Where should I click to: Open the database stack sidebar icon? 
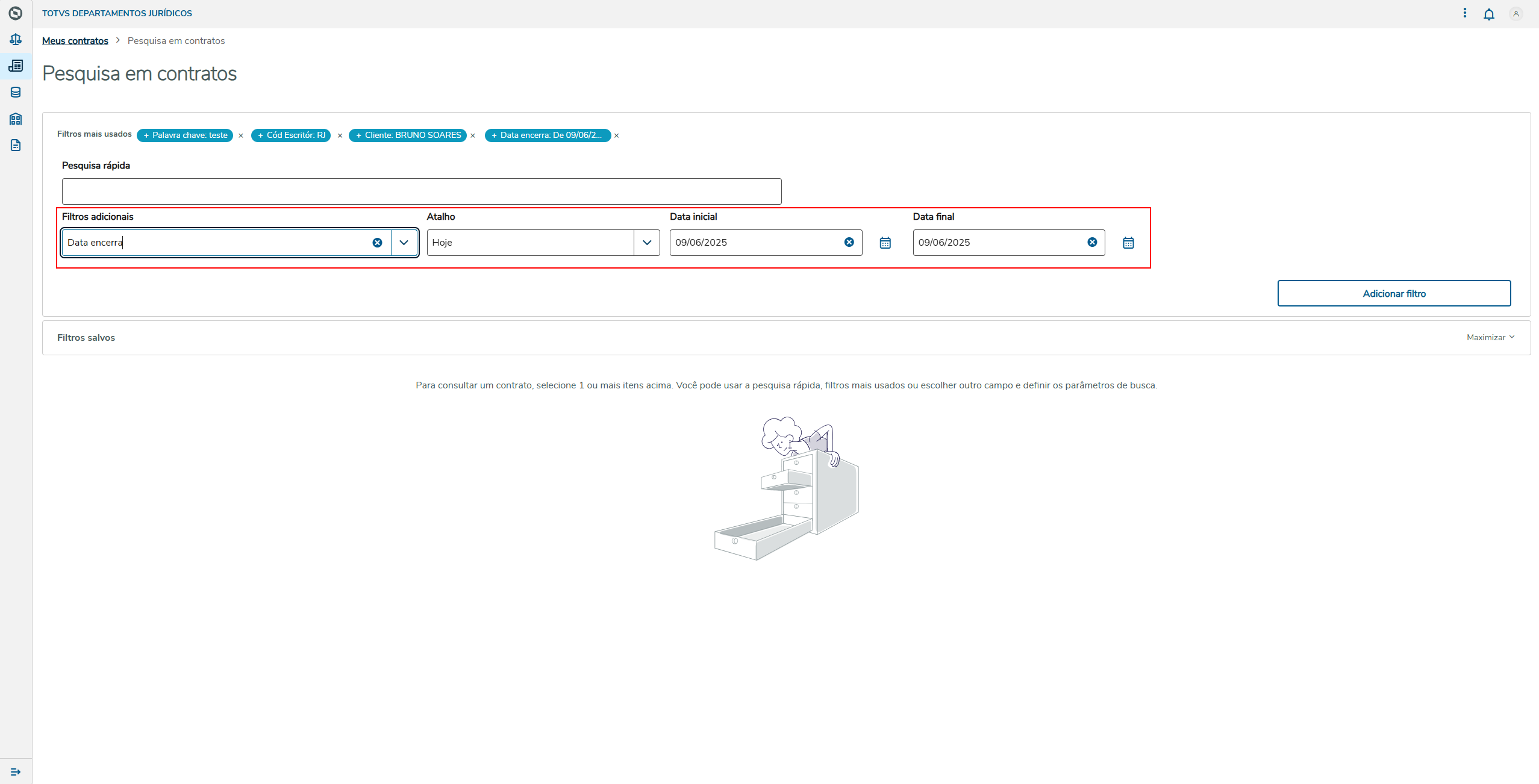16,92
